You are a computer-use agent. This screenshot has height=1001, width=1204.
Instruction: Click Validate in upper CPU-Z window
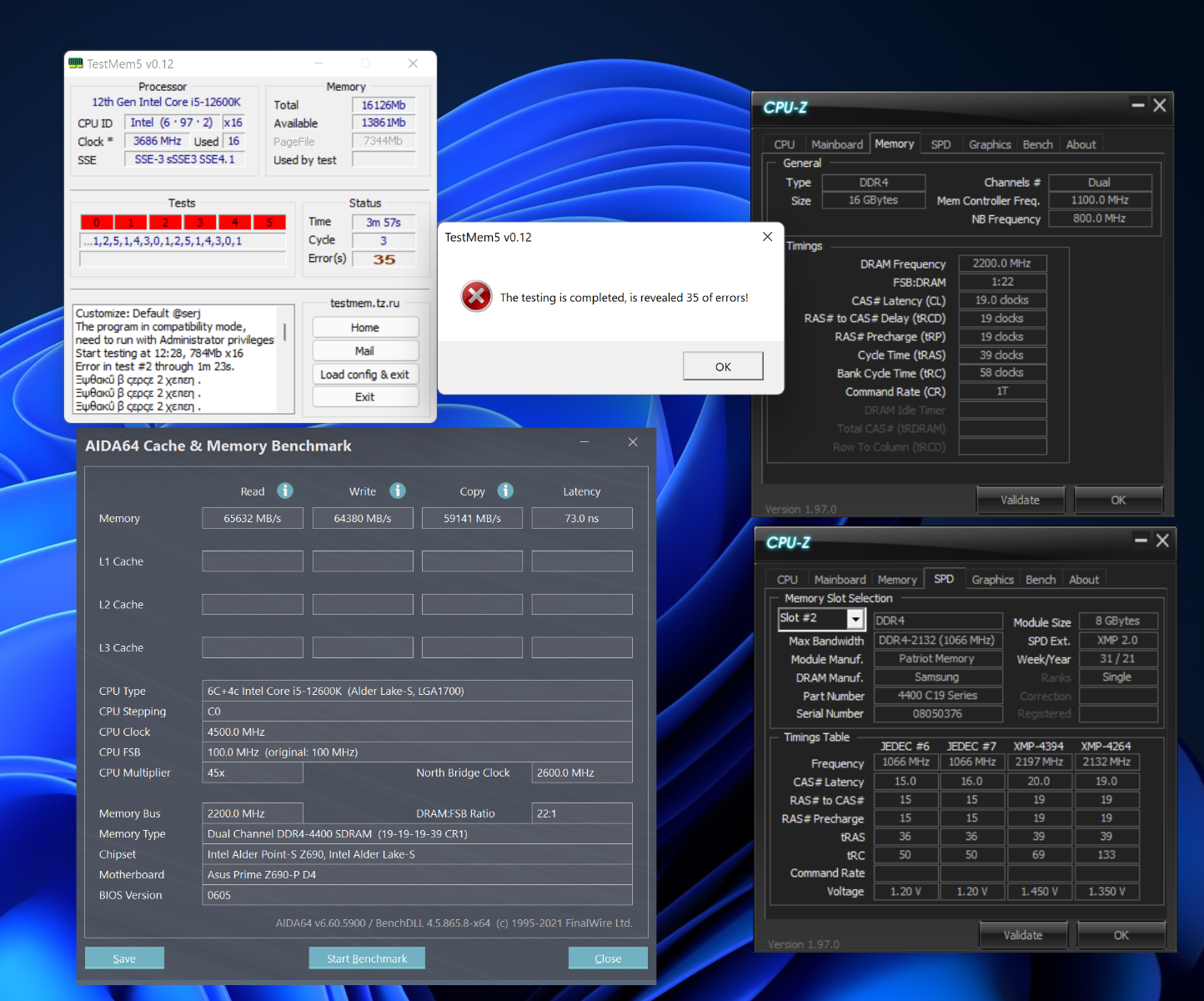click(x=1020, y=500)
